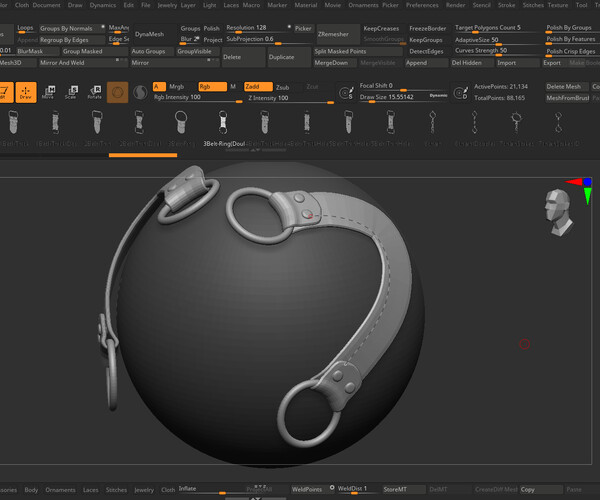The height and width of the screenshot is (500, 600).
Task: Toggle KeepGroups option
Action: point(426,40)
